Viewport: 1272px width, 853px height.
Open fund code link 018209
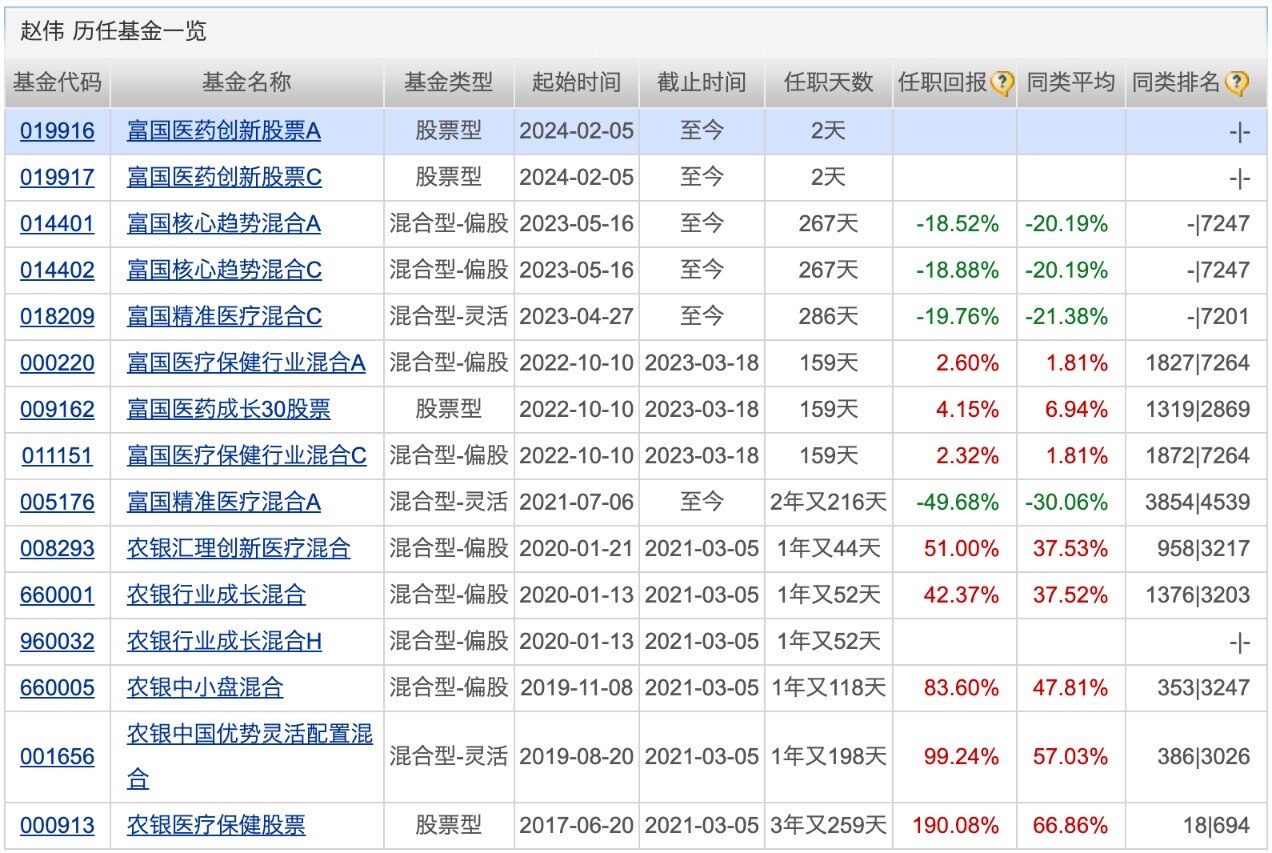(57, 317)
